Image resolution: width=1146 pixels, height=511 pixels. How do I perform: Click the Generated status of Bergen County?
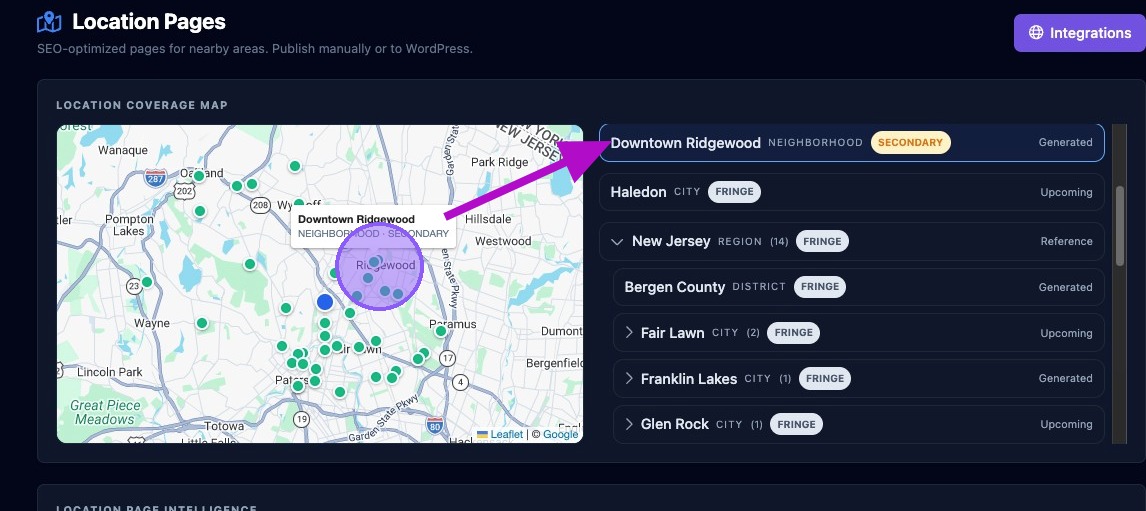pyautogui.click(x=1066, y=287)
